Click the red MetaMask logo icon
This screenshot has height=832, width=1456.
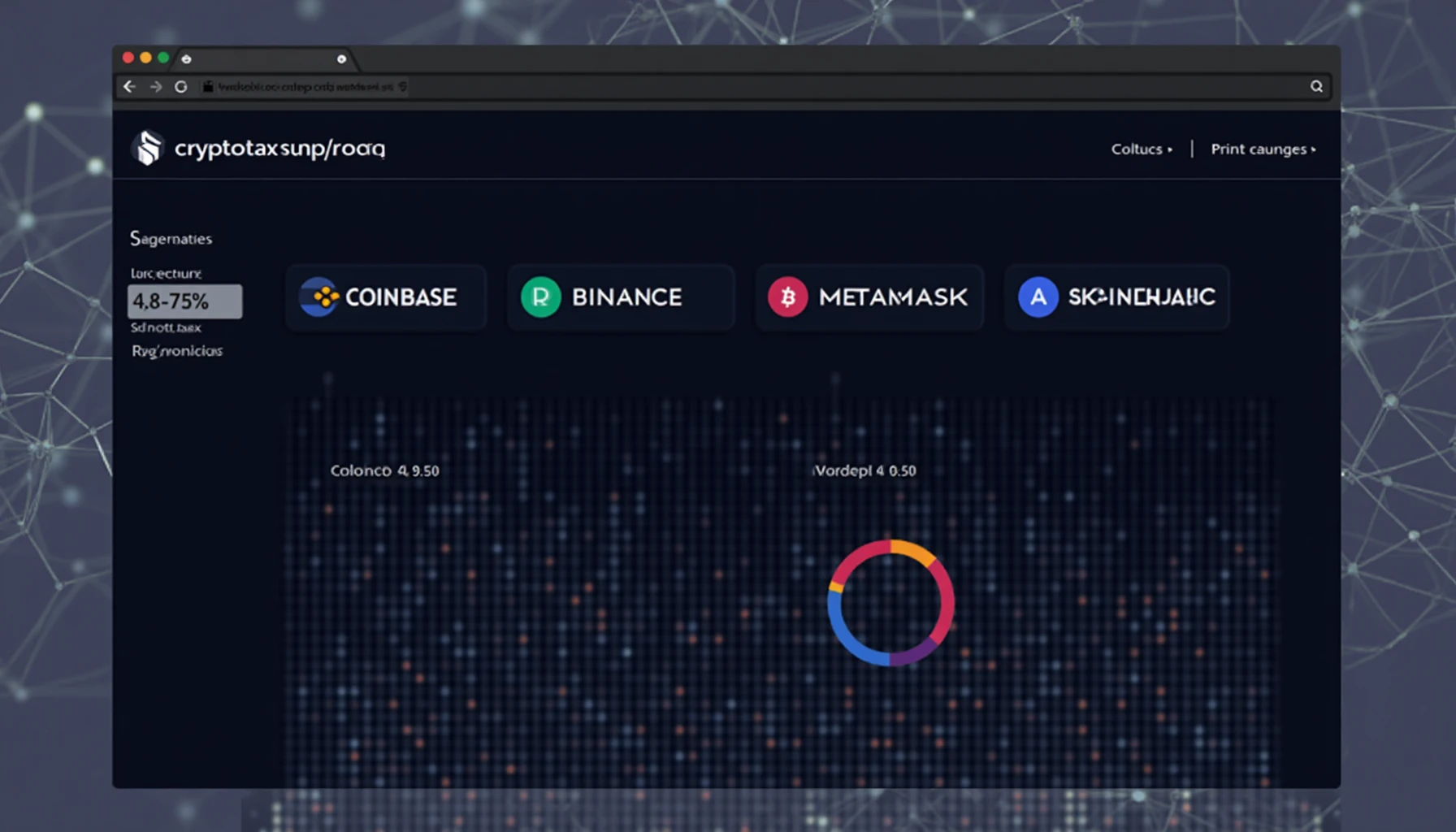[787, 297]
